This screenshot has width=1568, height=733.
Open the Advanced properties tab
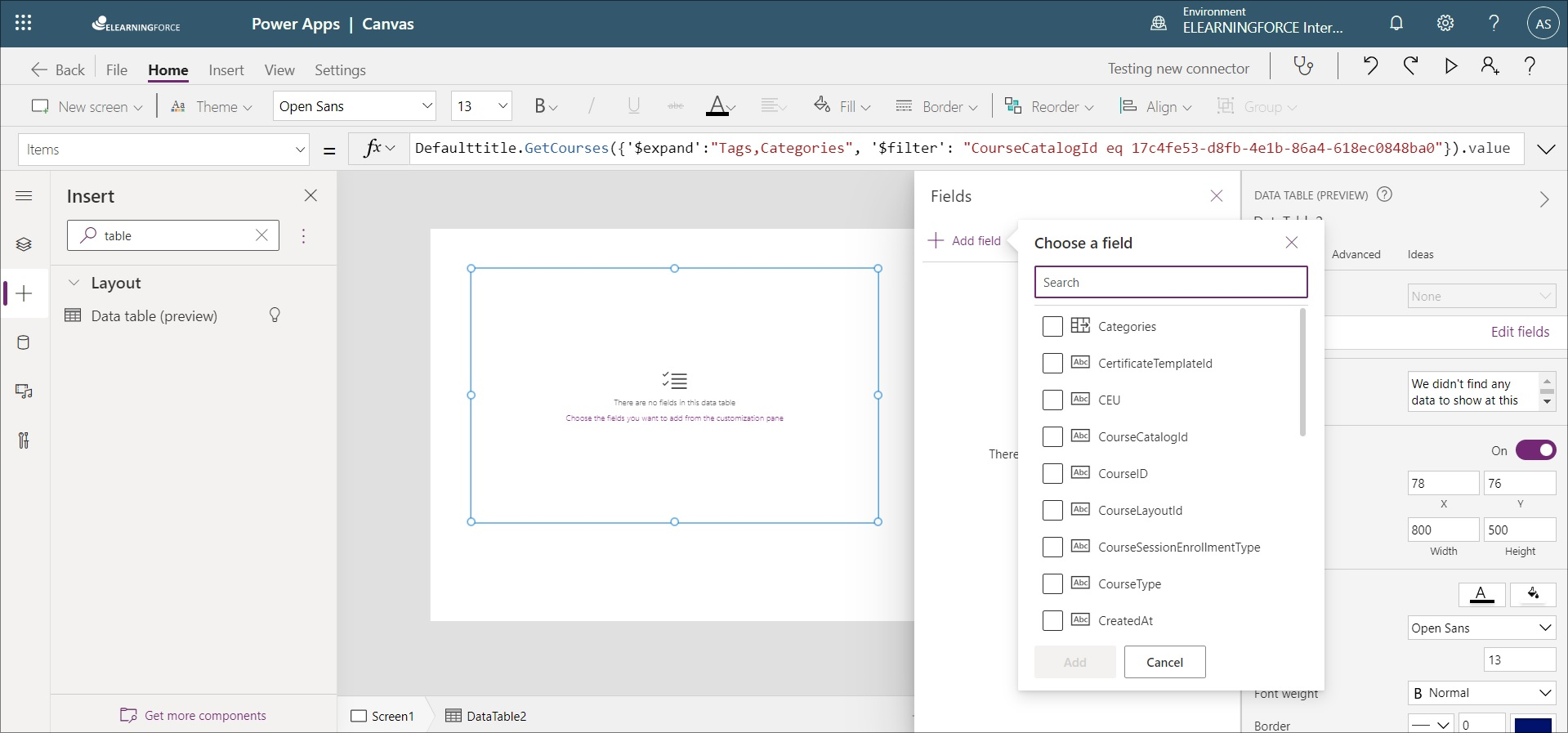(x=1356, y=254)
